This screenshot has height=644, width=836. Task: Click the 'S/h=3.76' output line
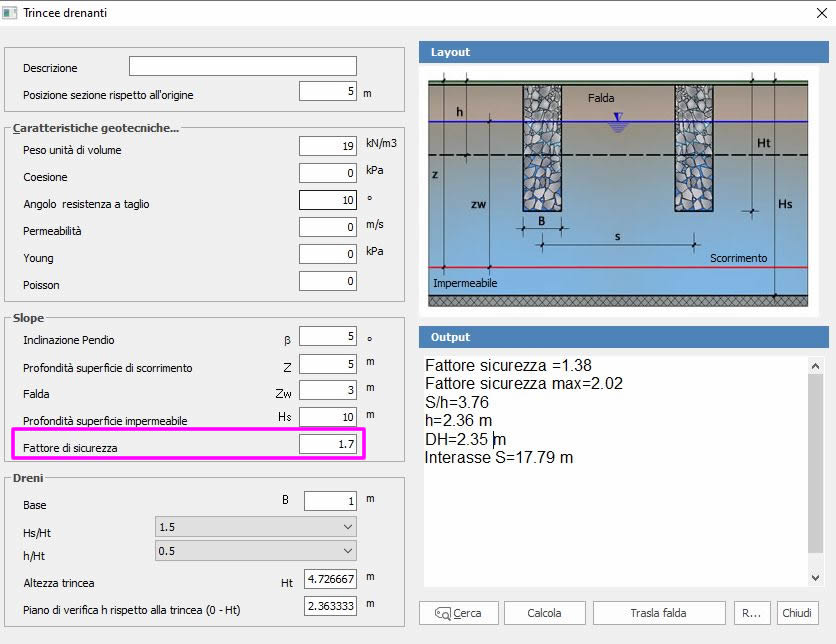[457, 402]
